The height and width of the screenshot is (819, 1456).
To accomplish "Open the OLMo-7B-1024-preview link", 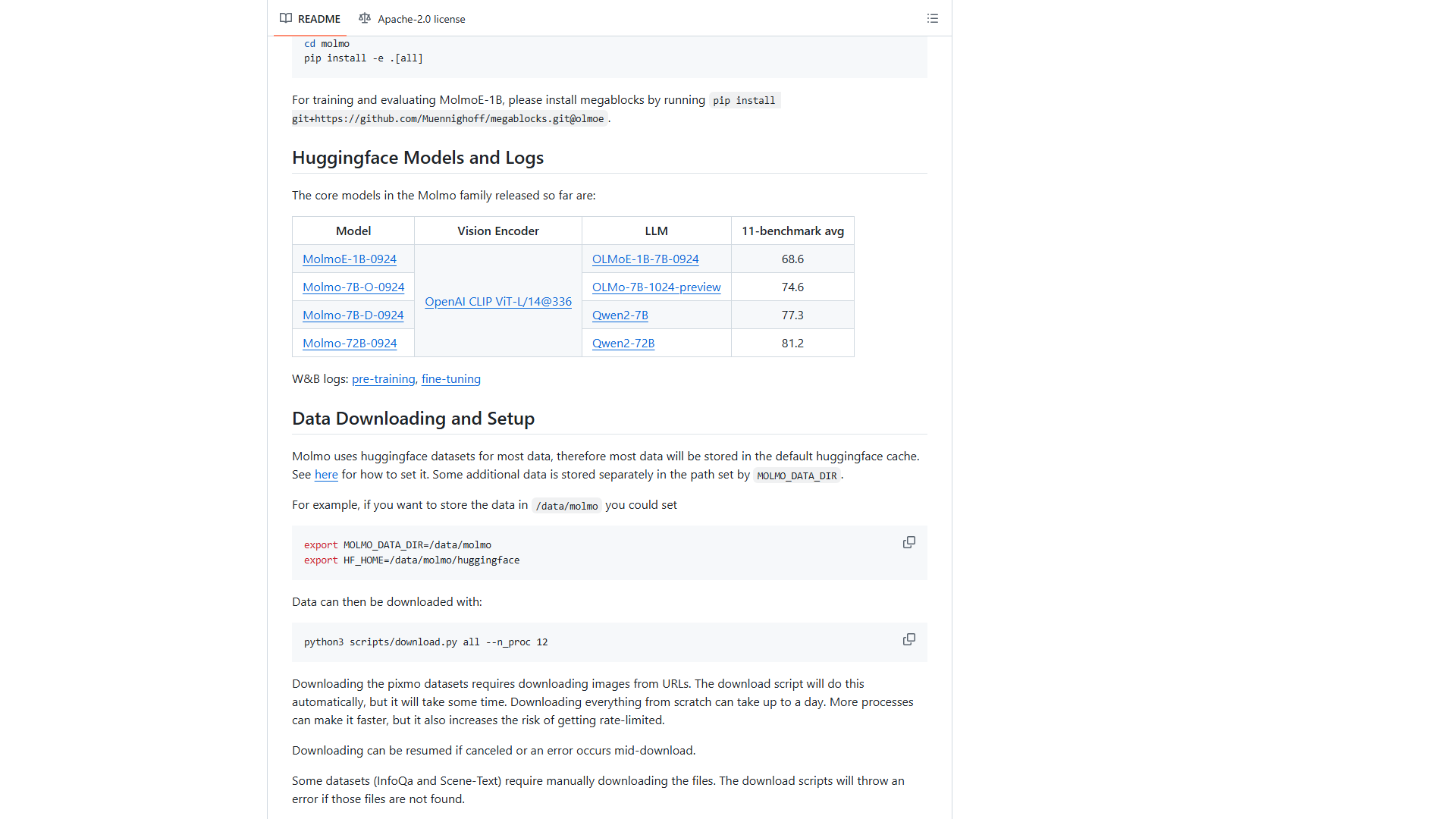I will tap(657, 287).
